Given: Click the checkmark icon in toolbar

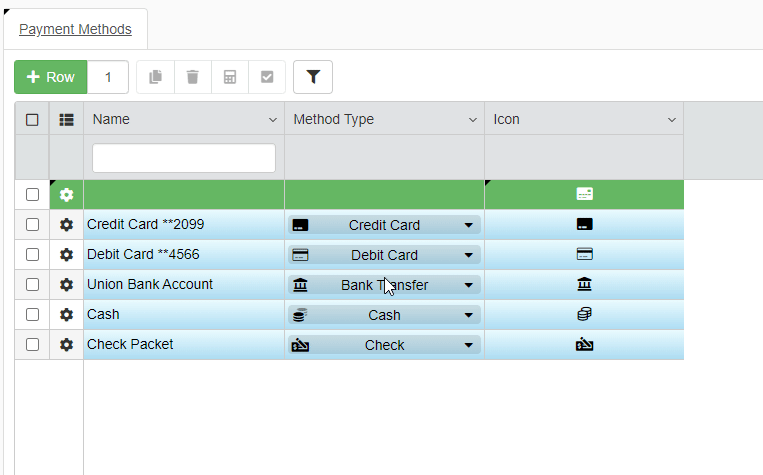Looking at the screenshot, I should [267, 77].
